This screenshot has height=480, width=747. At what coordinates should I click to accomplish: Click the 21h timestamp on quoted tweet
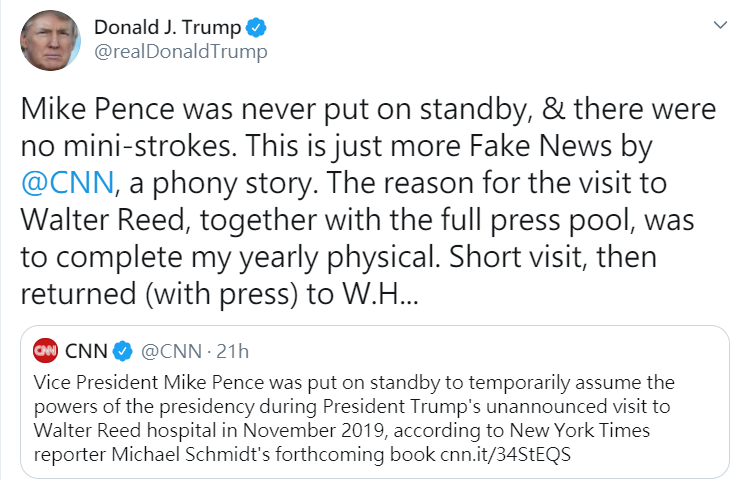click(232, 351)
